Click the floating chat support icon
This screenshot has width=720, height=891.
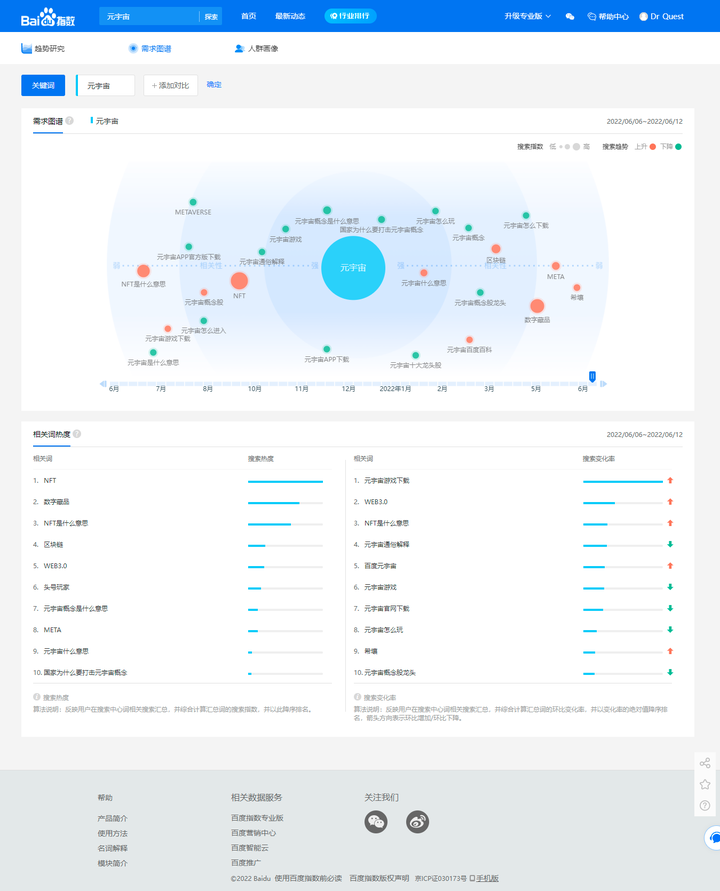(713, 836)
